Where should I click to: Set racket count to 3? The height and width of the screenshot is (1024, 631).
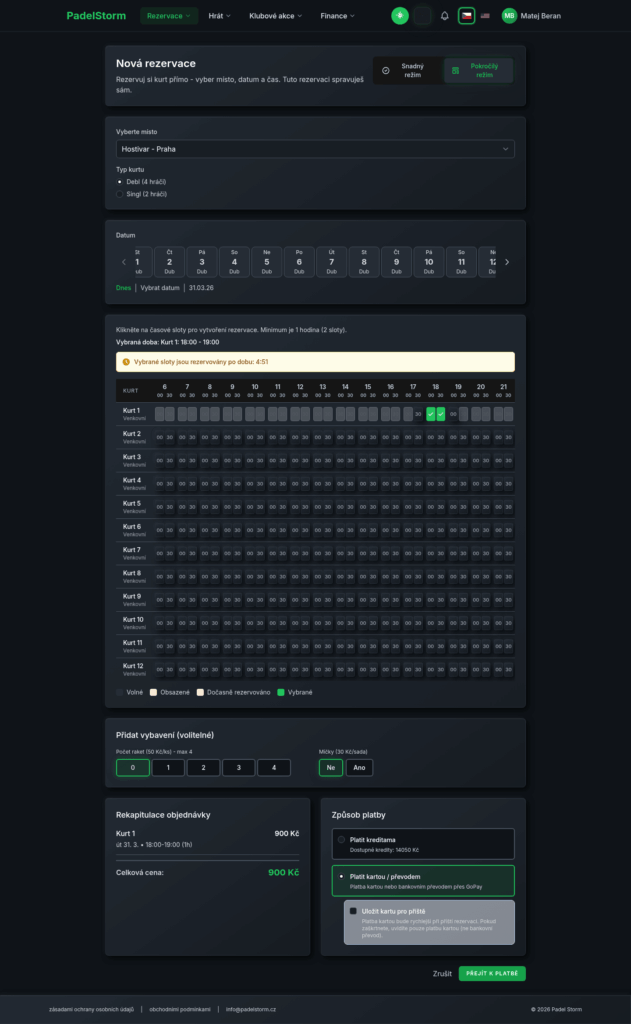tap(238, 767)
